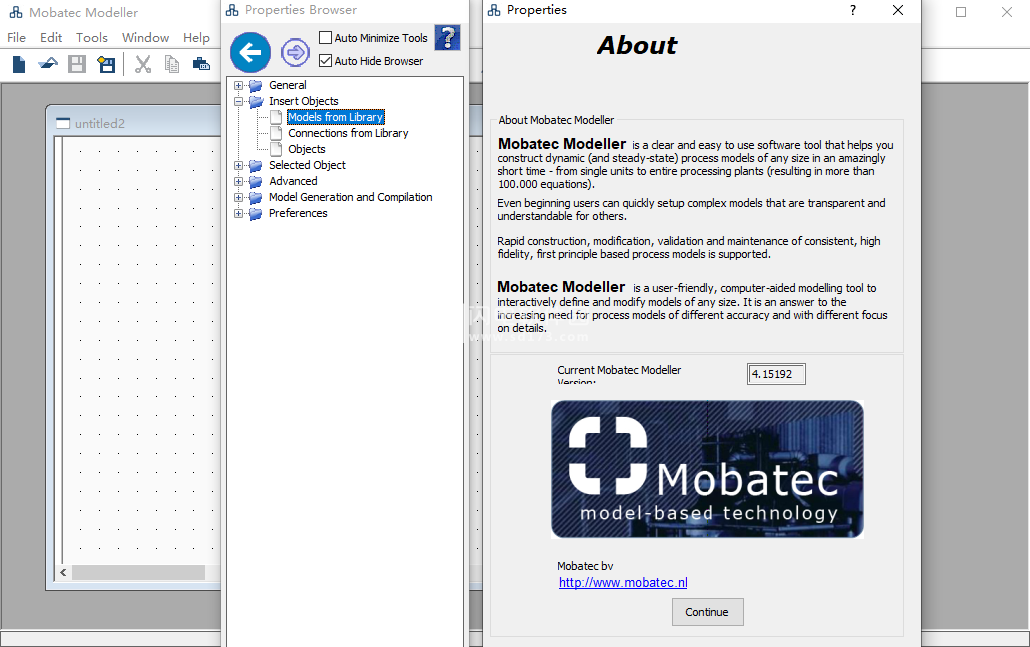This screenshot has height=647, width=1030.
Task: Click the Mobatec Modeller title bar app icon
Action: [x=16, y=12]
